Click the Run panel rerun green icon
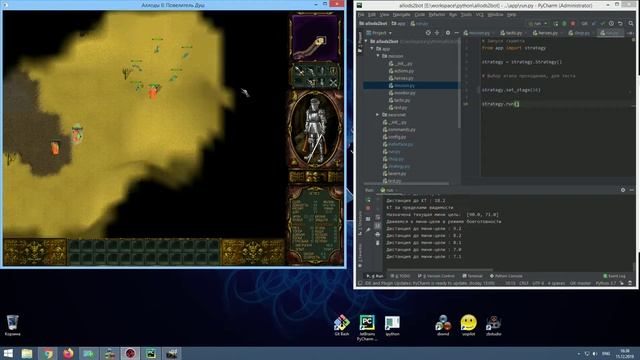This screenshot has width=640, height=360. coord(368,200)
